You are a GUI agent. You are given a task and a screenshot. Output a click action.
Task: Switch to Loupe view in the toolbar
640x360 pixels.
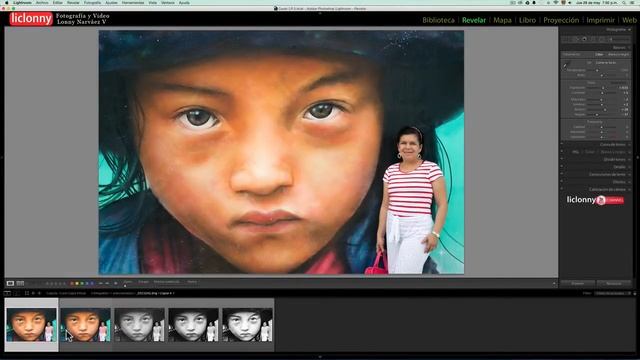pyautogui.click(x=10, y=283)
